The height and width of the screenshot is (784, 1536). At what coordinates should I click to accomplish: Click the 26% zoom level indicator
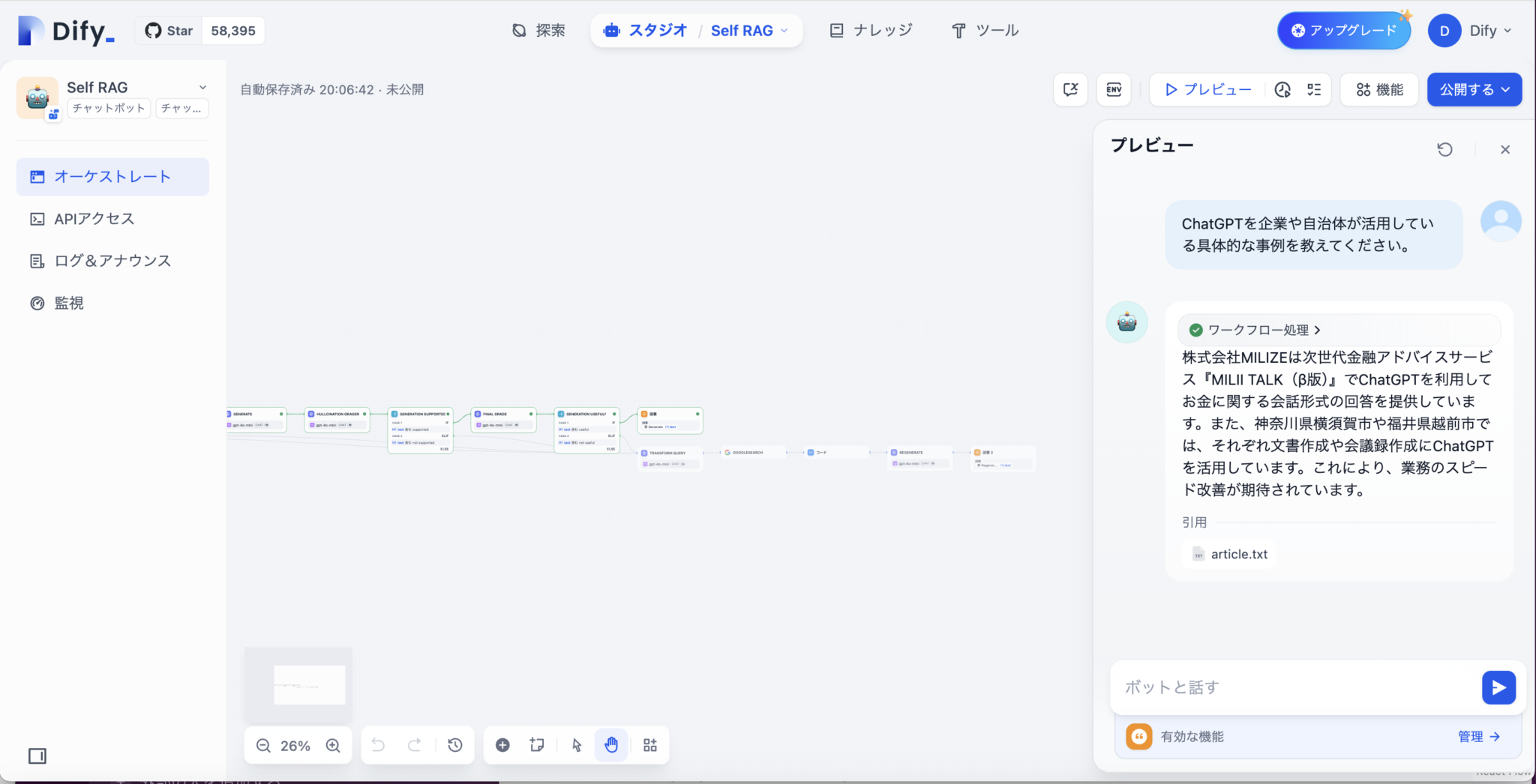click(x=296, y=745)
